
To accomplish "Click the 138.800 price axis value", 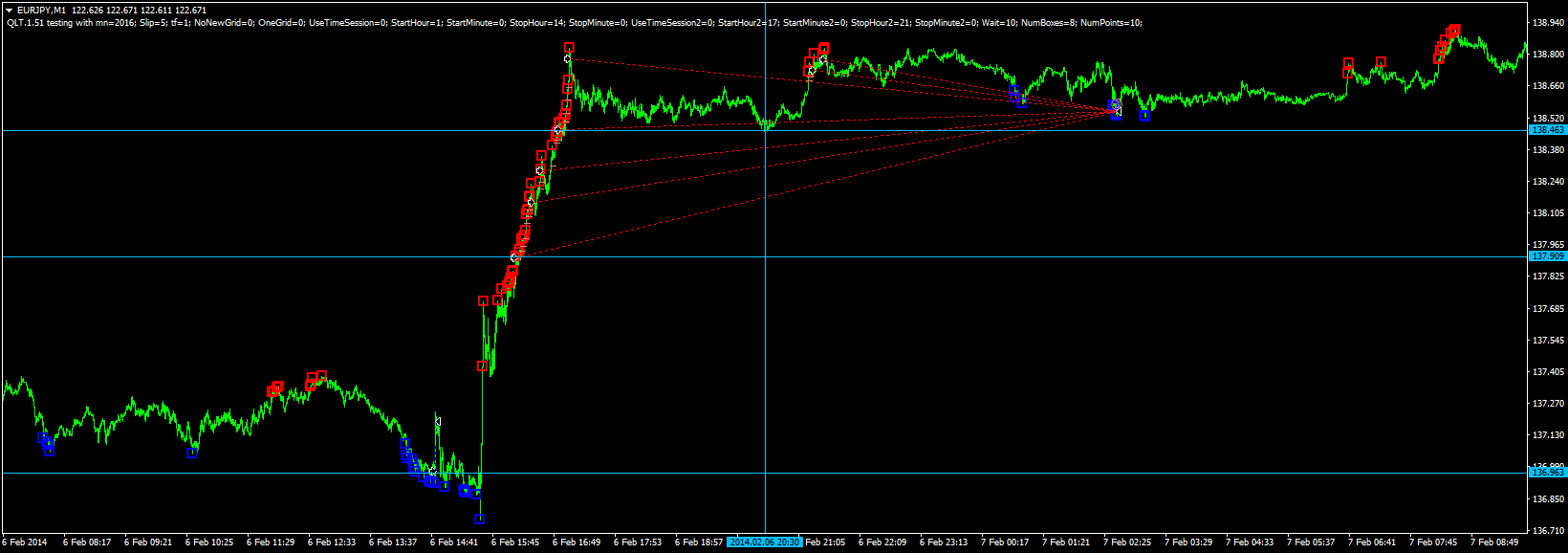I will coord(1548,54).
